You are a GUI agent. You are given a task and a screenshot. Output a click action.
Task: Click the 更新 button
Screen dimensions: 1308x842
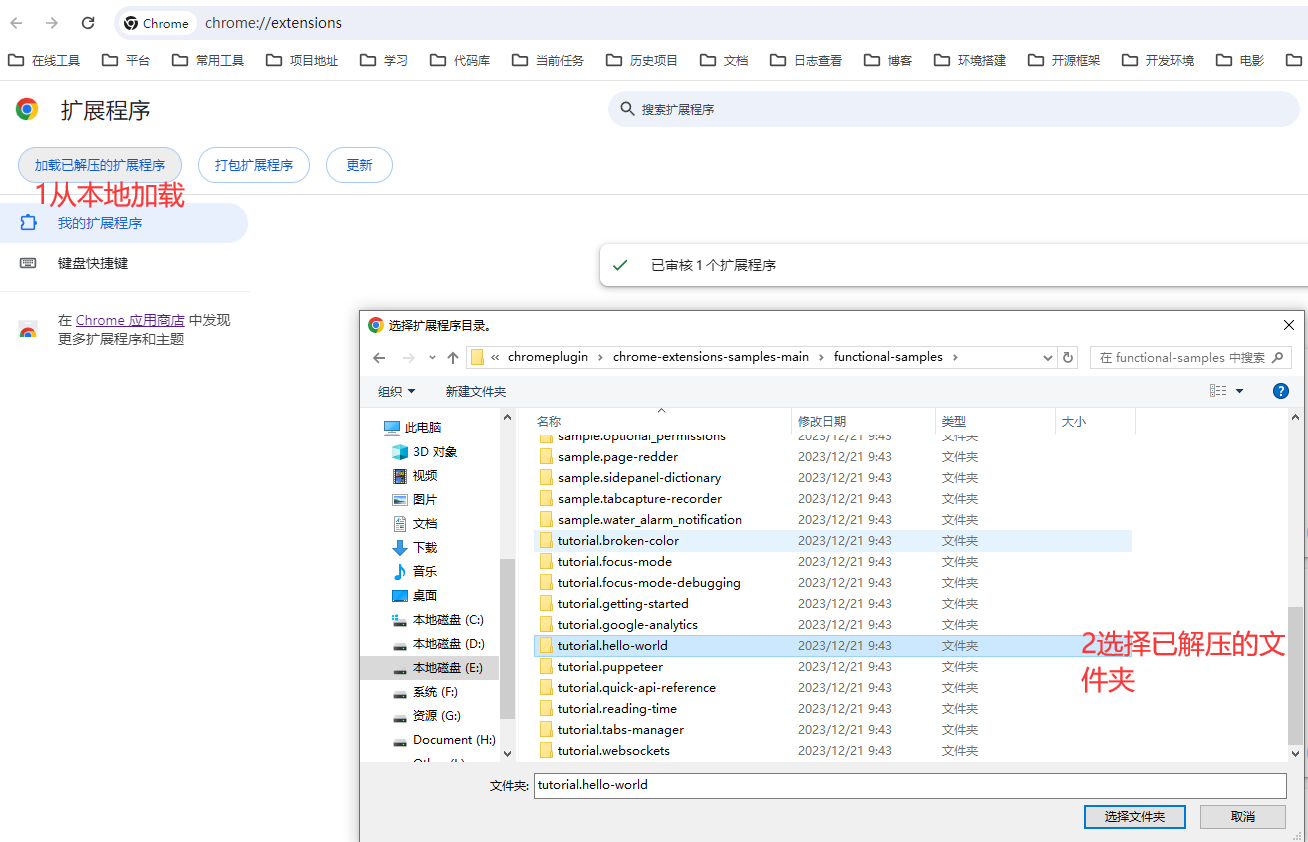point(359,165)
